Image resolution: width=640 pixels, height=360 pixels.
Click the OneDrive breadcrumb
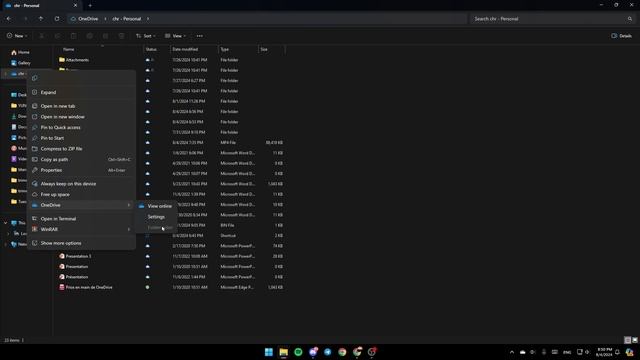pos(88,19)
